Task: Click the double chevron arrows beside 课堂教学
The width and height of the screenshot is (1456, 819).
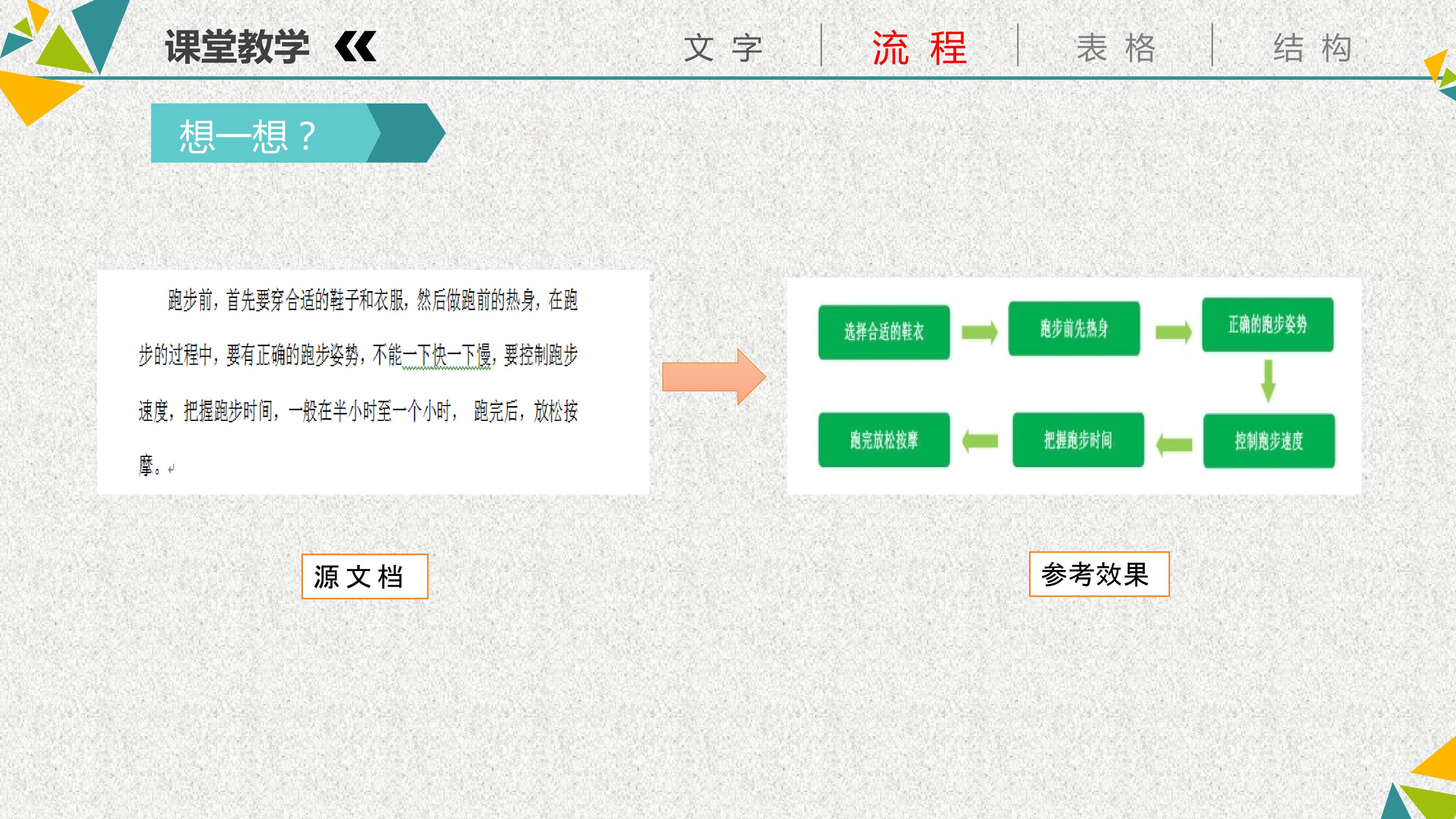Action: pos(356,46)
